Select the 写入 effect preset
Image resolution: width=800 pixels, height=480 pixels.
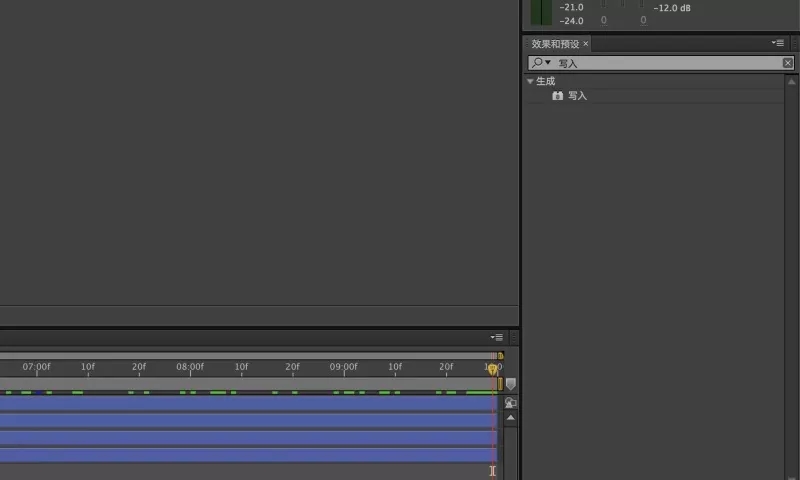coord(577,96)
